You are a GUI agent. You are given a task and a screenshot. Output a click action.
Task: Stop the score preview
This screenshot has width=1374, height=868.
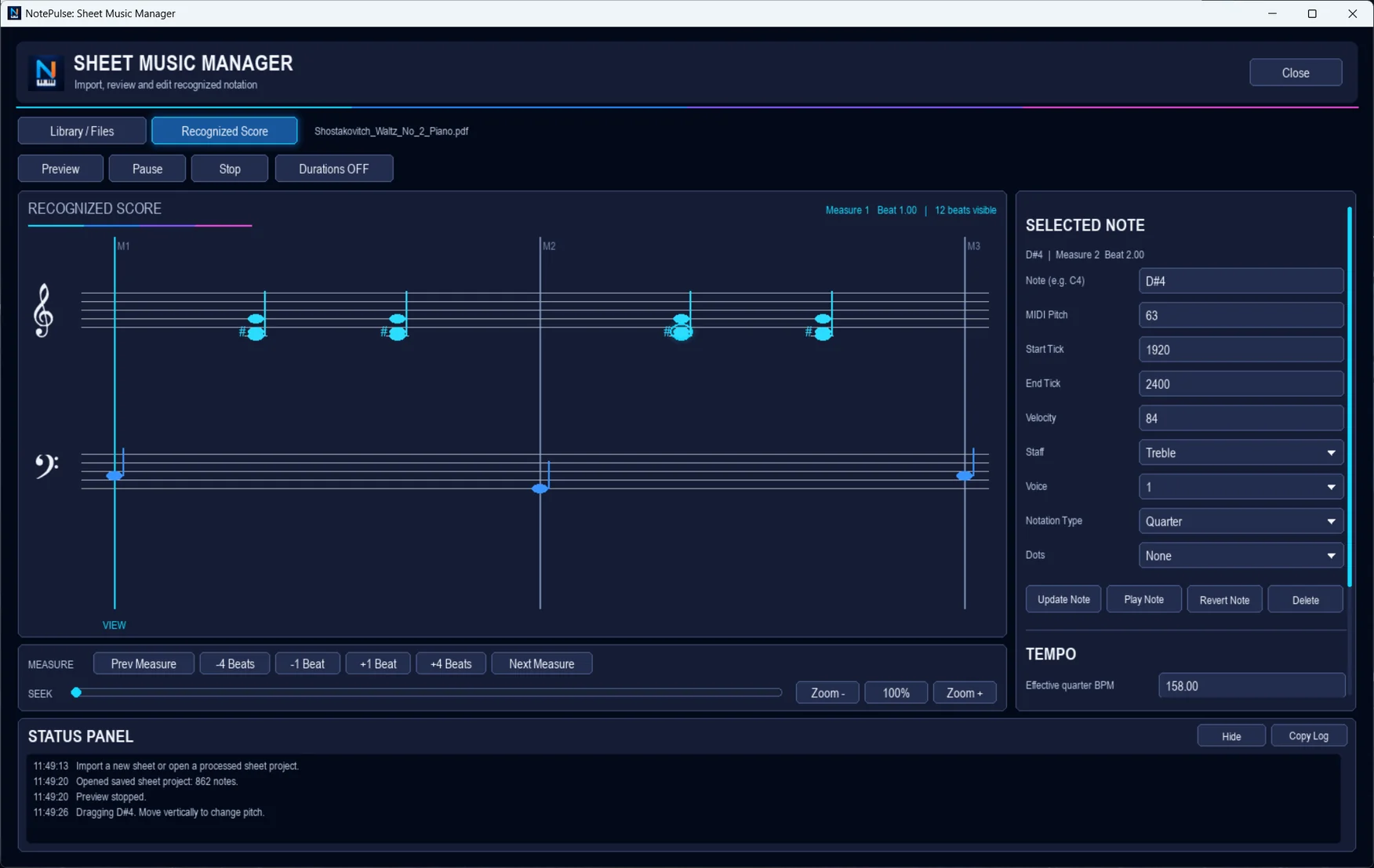pos(230,169)
